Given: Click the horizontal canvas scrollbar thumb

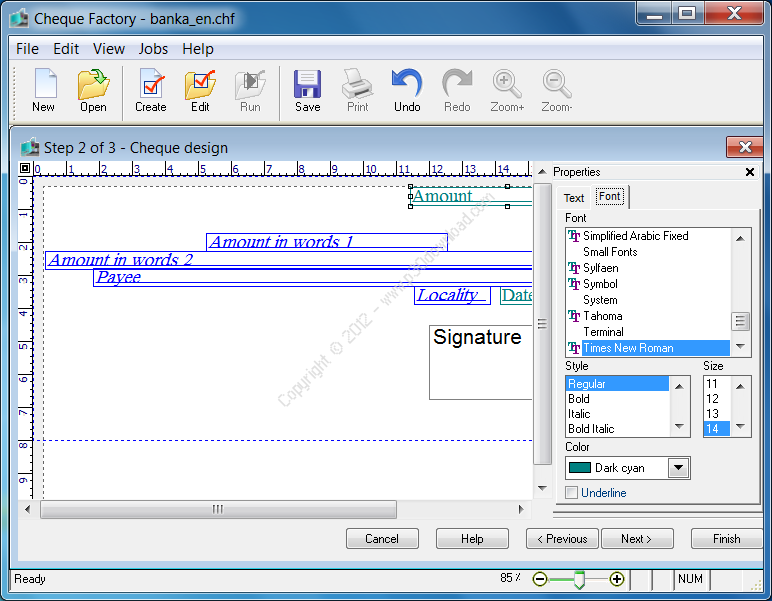Looking at the screenshot, I should click(x=219, y=509).
